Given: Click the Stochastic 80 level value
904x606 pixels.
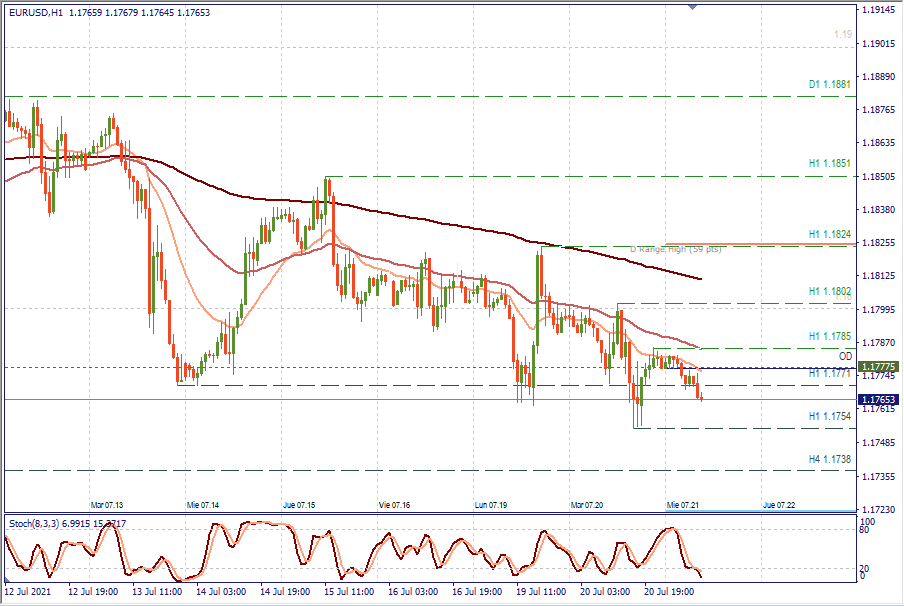Looking at the screenshot, I should (864, 530).
